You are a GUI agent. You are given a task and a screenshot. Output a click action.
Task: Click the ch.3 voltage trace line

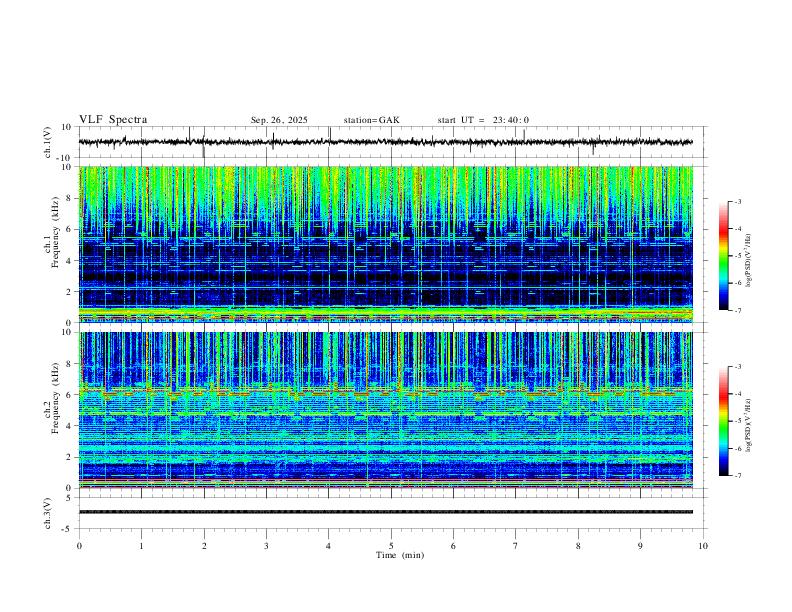point(386,512)
